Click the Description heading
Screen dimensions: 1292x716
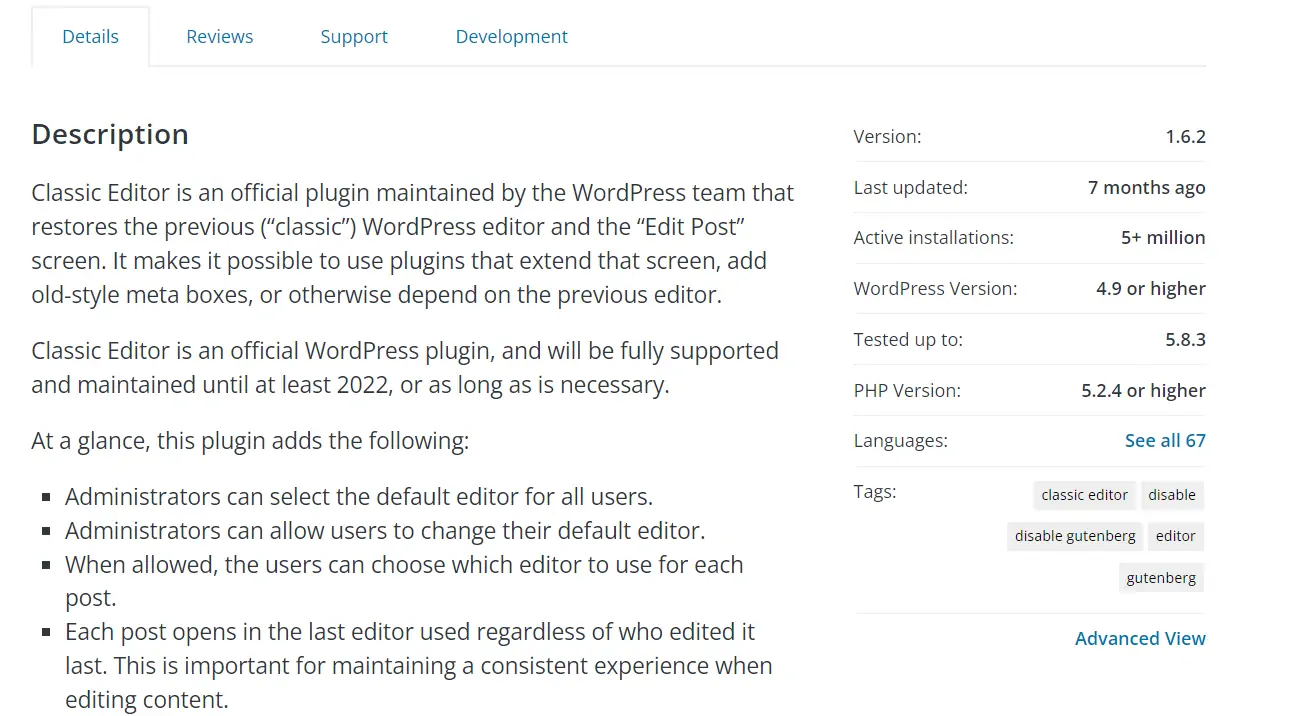coord(110,134)
